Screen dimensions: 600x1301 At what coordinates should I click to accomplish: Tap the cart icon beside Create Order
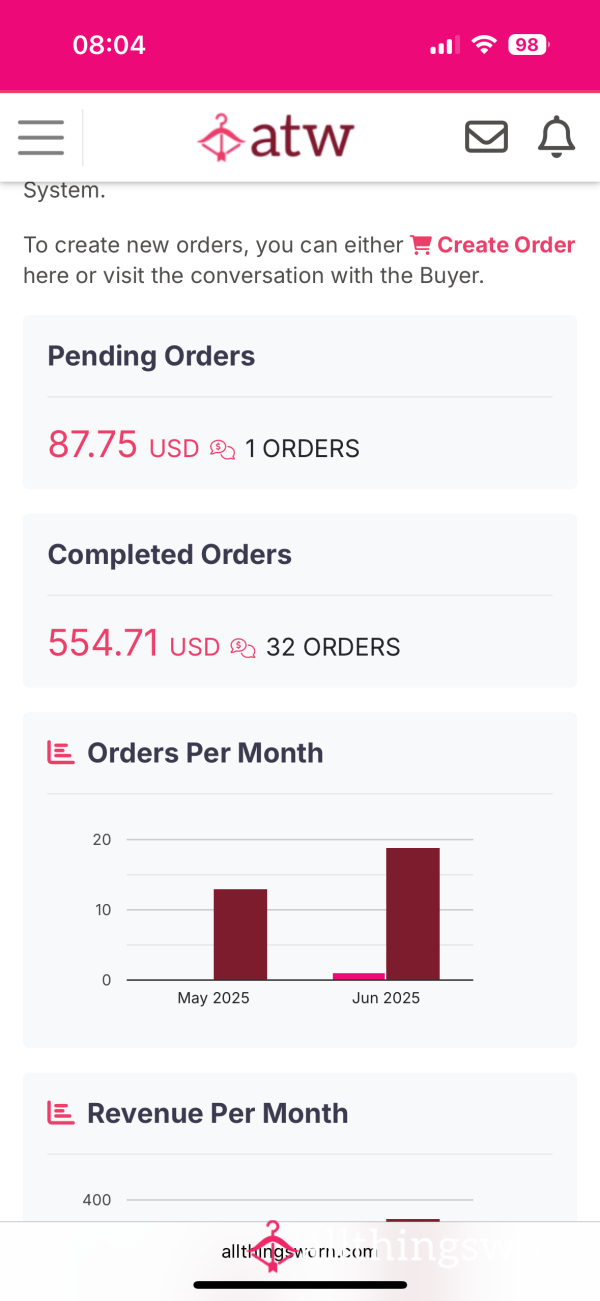421,245
